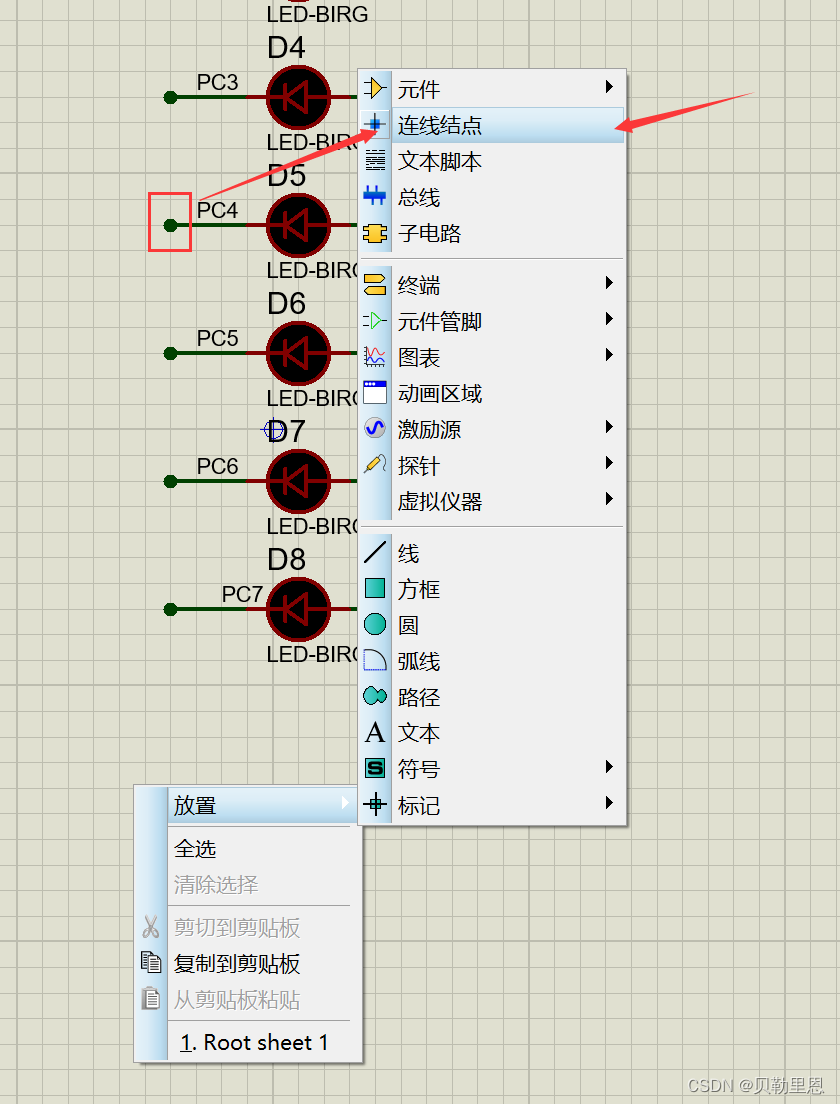This screenshot has height=1104, width=840.
Task: Click the 探针 probe icon
Action: (x=375, y=465)
